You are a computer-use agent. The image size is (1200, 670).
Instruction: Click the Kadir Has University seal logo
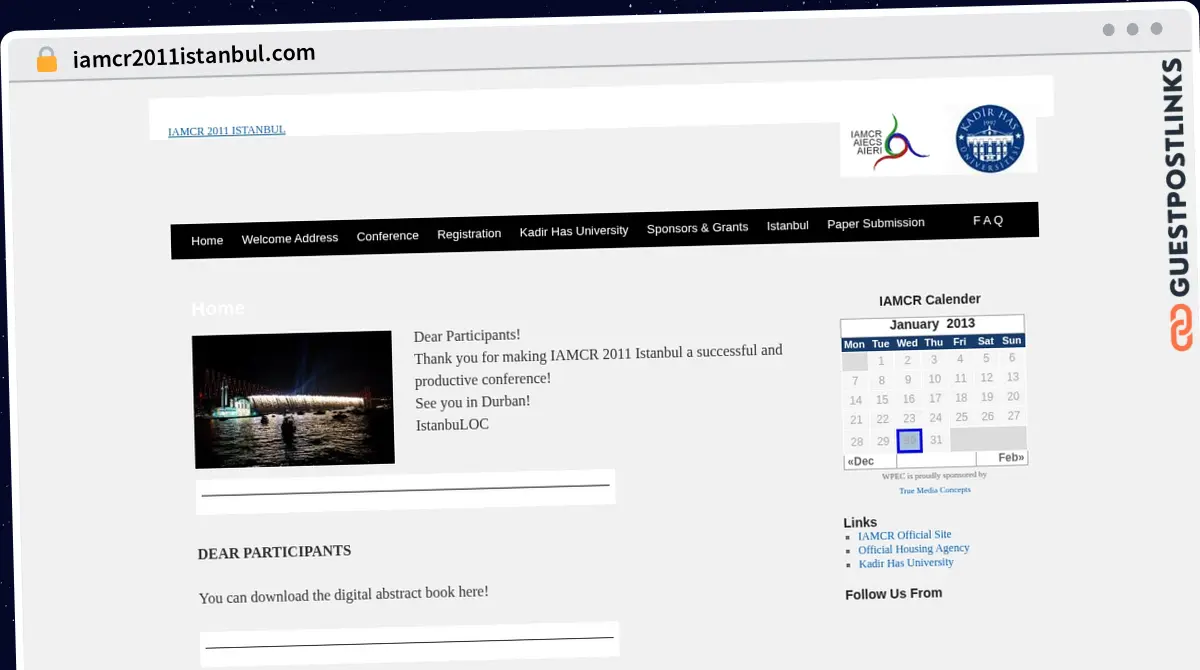(x=989, y=140)
